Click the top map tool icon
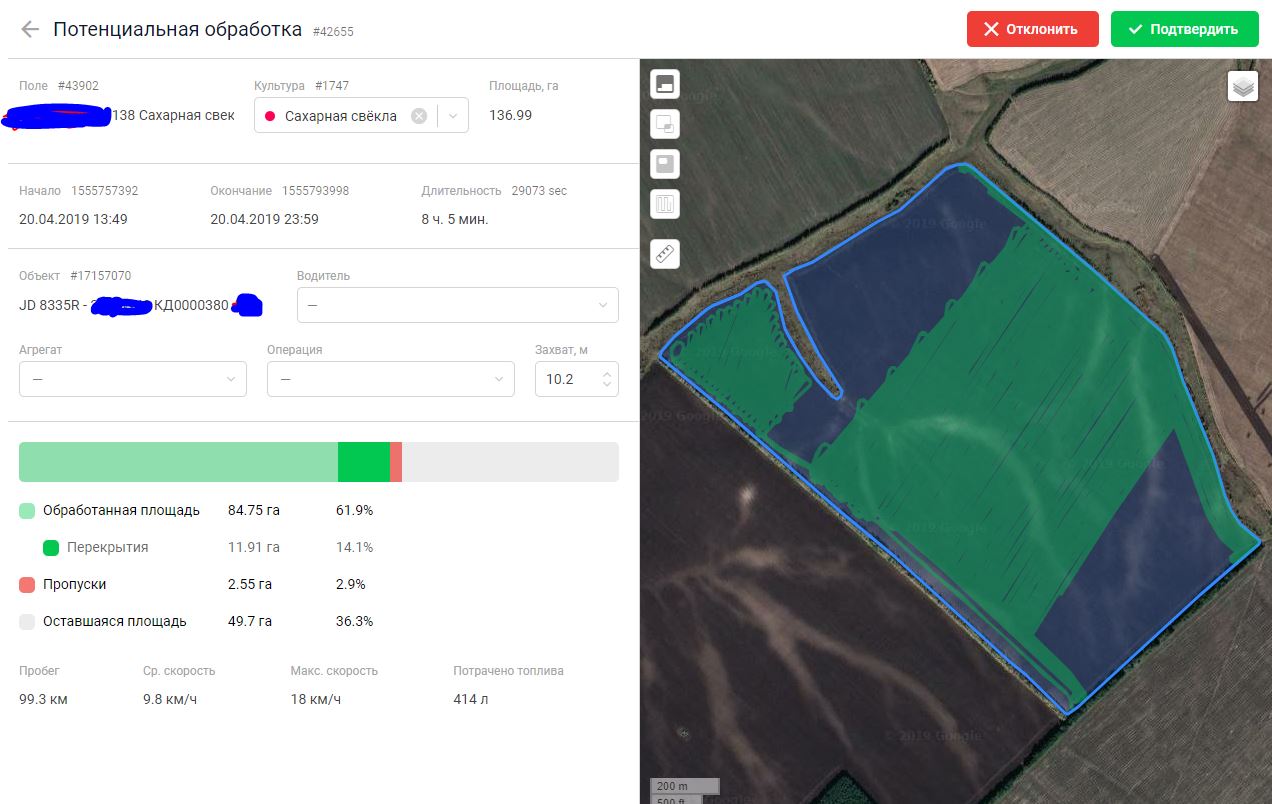 665,84
